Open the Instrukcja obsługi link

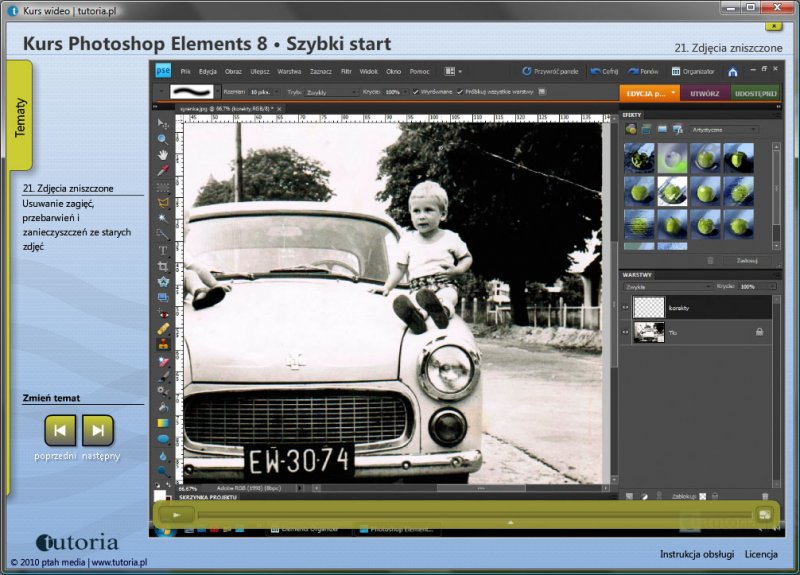tap(696, 554)
